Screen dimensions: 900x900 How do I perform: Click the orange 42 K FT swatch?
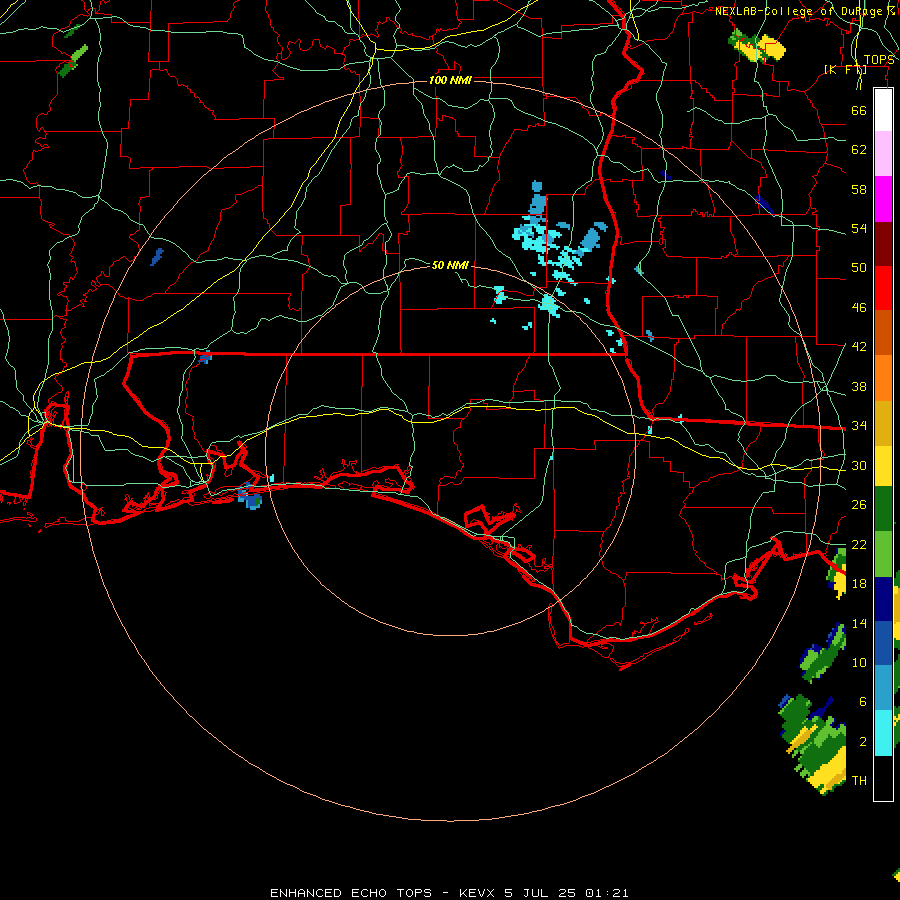pos(883,378)
